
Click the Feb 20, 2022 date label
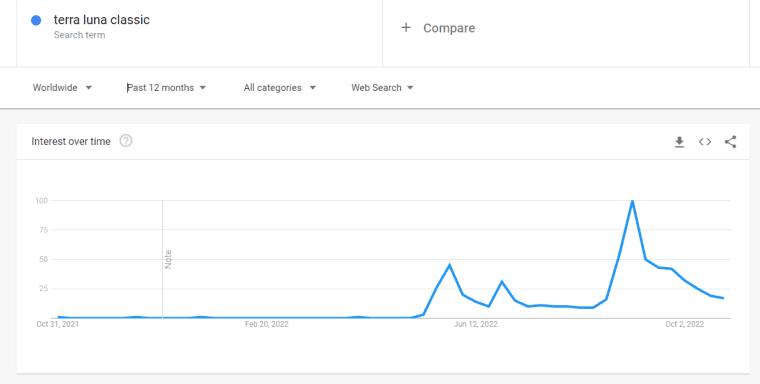point(267,324)
